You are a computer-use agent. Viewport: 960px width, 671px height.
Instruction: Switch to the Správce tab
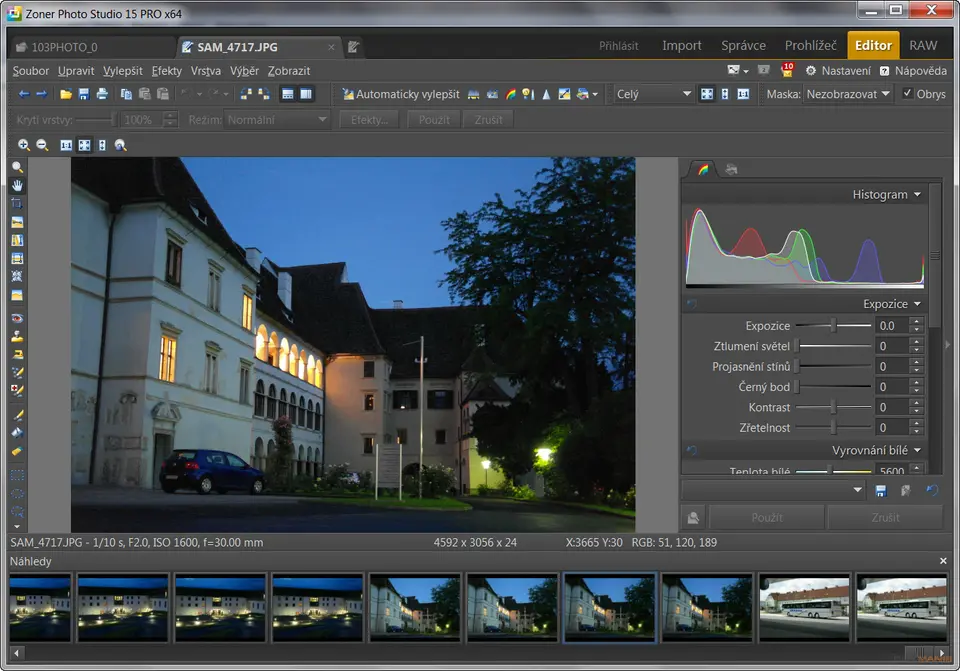[x=743, y=46]
